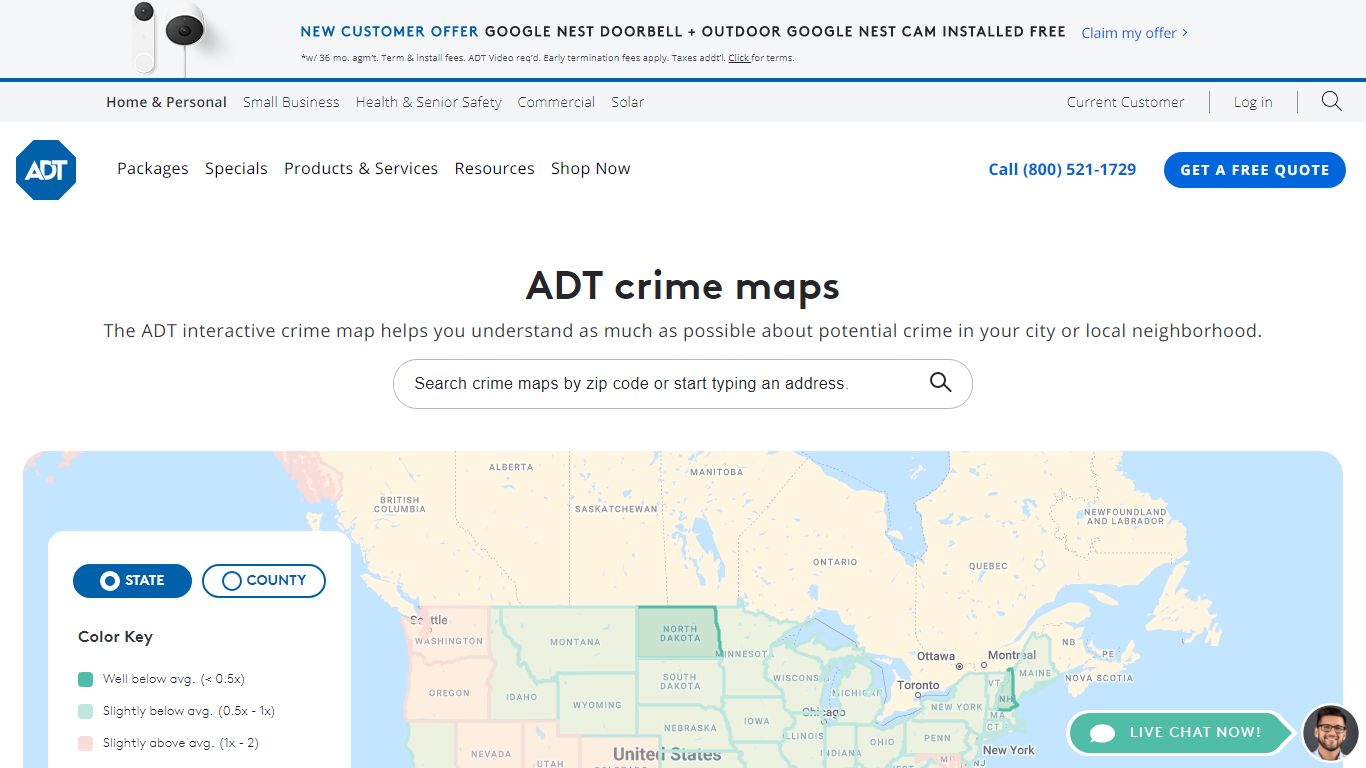Select the STATE radio option
Image resolution: width=1366 pixels, height=768 pixels.
tap(132, 581)
